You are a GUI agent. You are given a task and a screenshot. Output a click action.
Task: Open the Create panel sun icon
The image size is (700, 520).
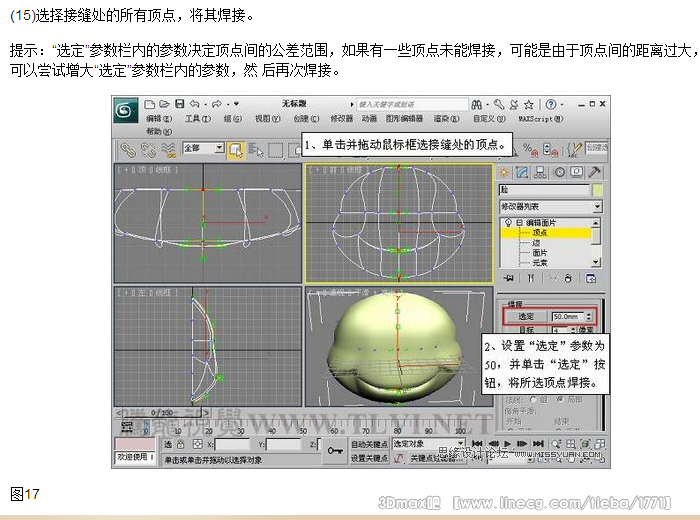504,172
